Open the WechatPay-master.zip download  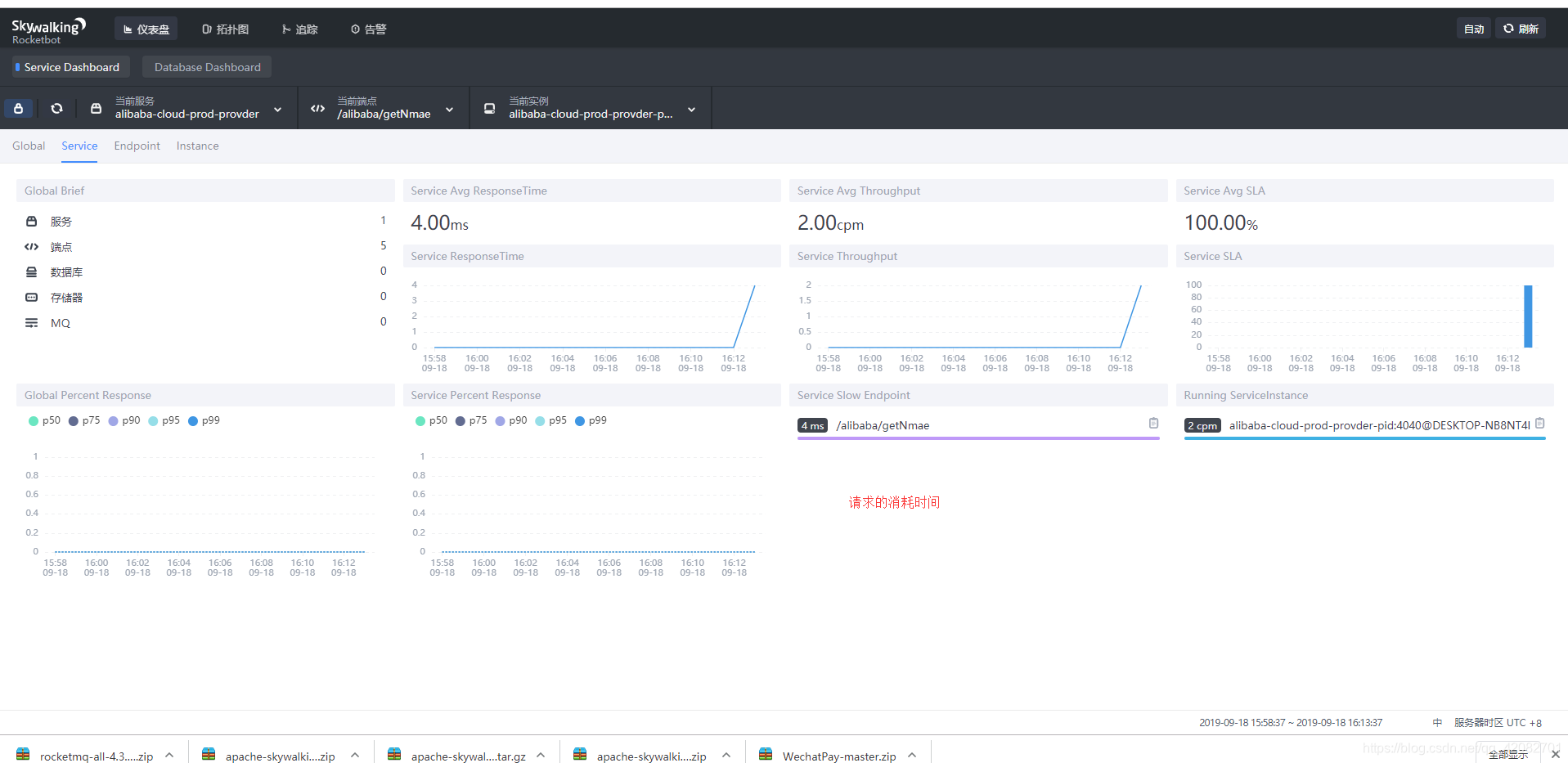[x=828, y=756]
